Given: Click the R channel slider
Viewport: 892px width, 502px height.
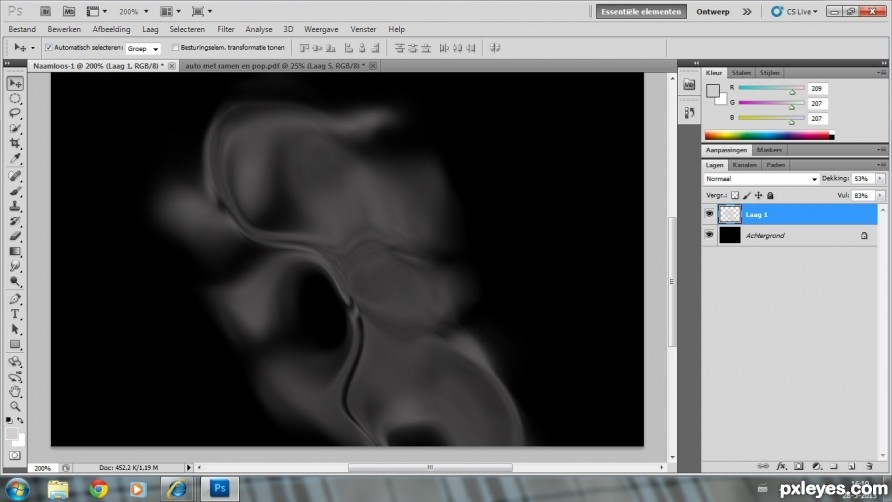Looking at the screenshot, I should click(771, 88).
